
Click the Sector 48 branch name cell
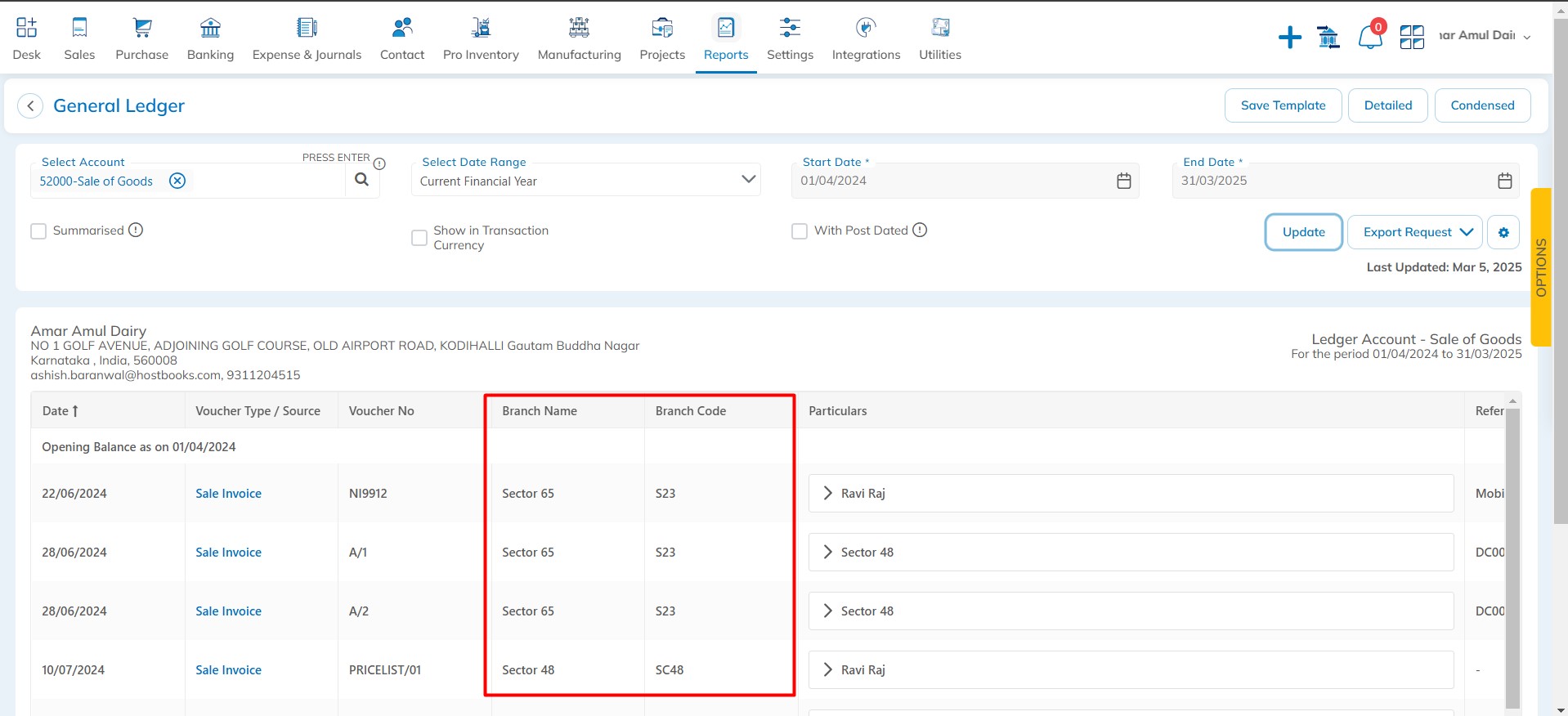click(528, 669)
